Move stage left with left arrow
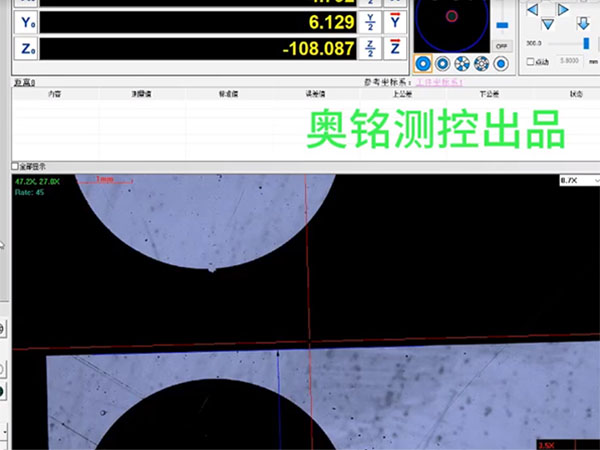The image size is (600, 450). (x=533, y=10)
